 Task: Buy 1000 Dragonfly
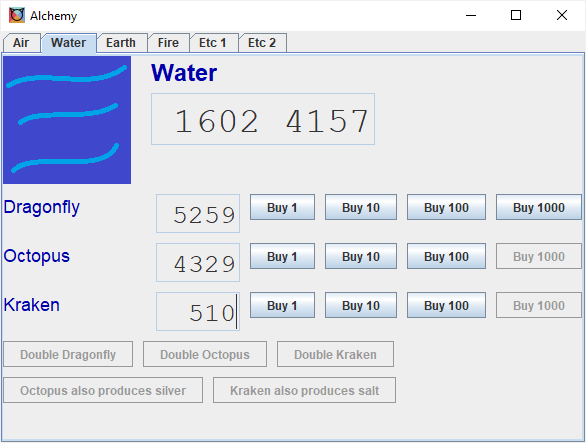[539, 207]
